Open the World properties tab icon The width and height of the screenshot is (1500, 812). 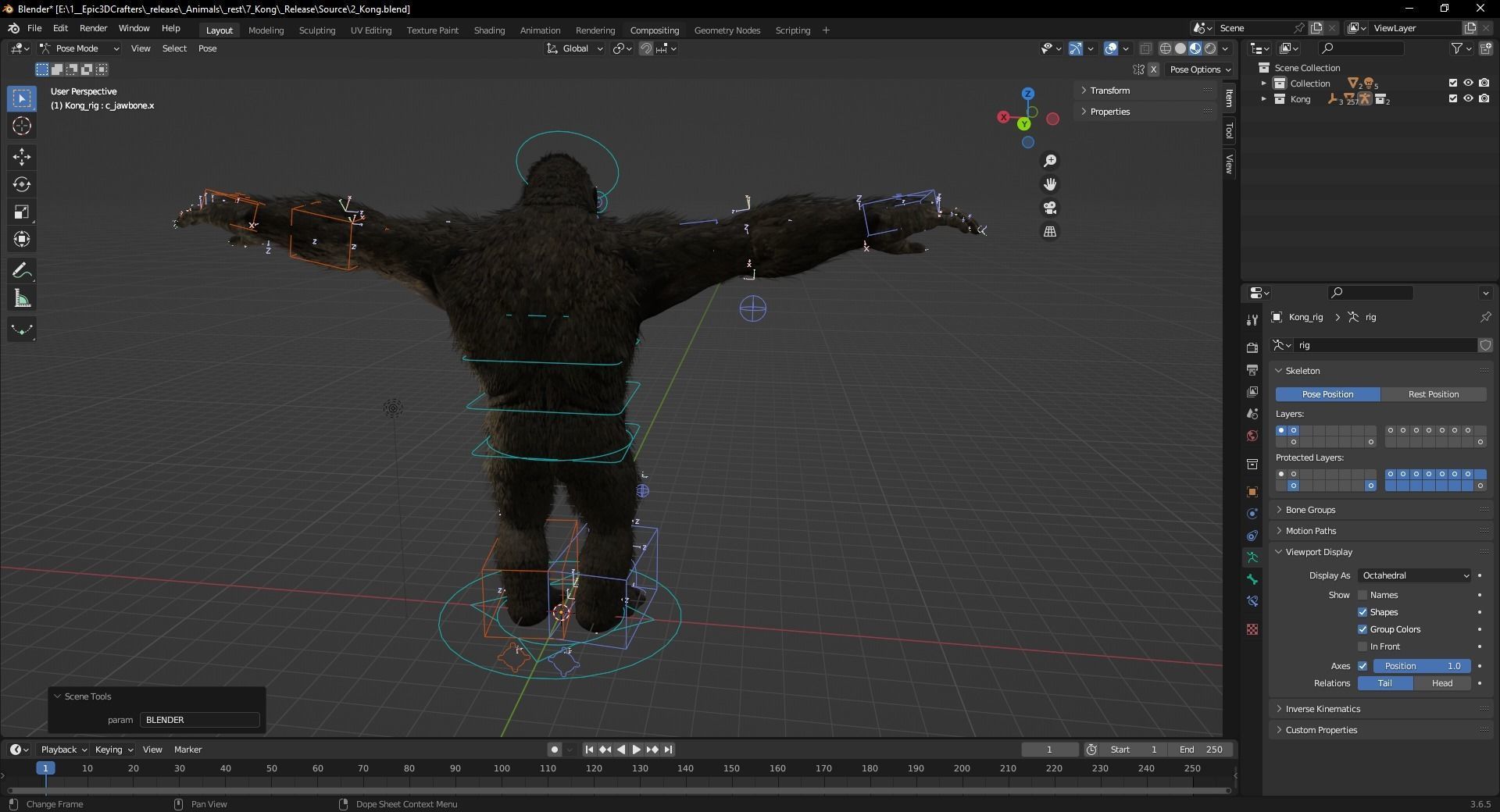click(1252, 435)
